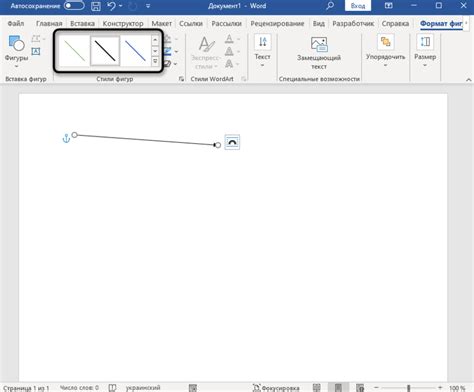The height and width of the screenshot is (392, 474).
Task: Click the украинский language indicator
Action: click(x=143, y=388)
